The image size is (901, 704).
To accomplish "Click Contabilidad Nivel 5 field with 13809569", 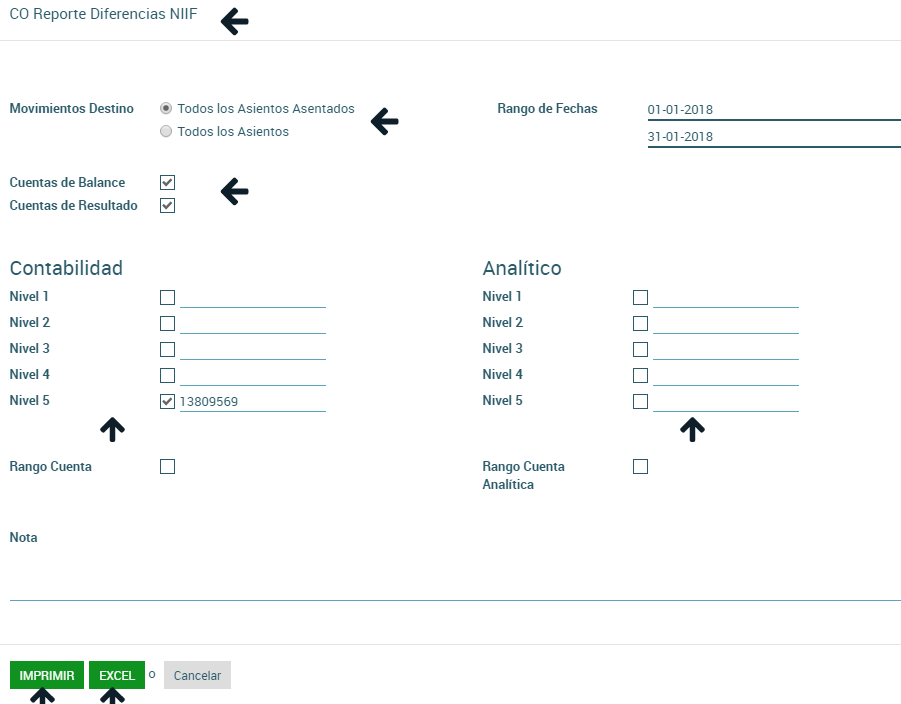I will [252, 401].
